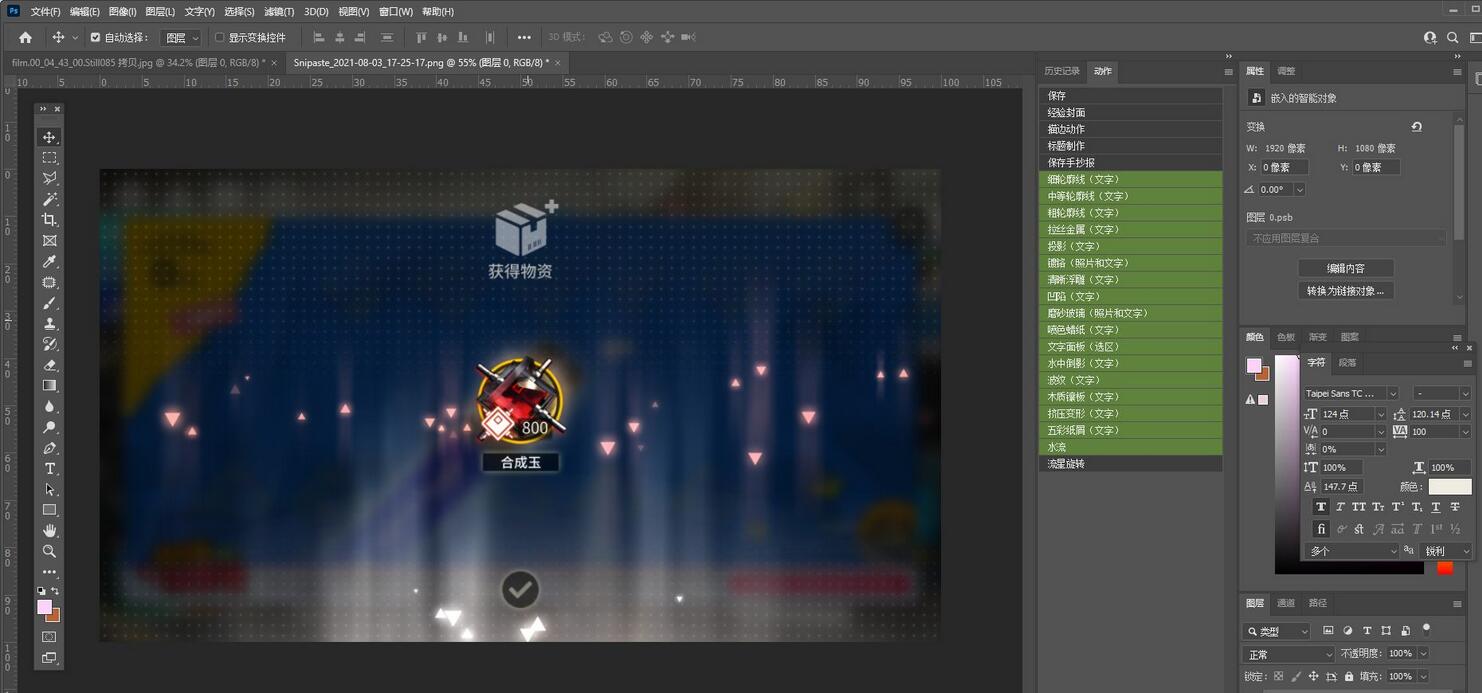
Task: Choose the Hand tool
Action: coord(49,531)
